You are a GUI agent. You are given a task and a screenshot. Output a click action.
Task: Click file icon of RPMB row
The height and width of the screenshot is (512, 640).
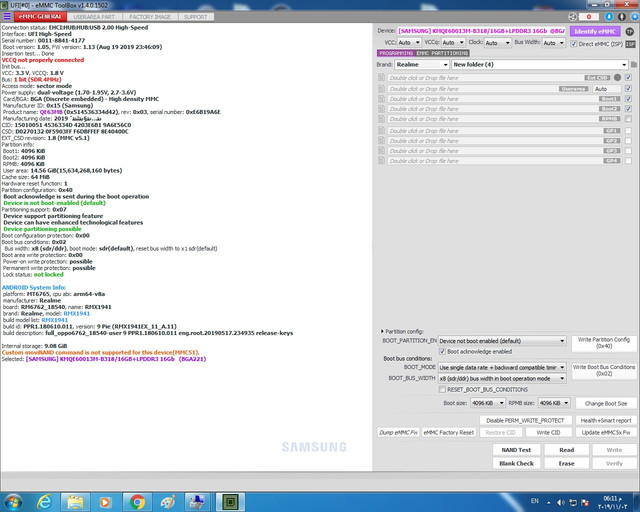coord(381,119)
